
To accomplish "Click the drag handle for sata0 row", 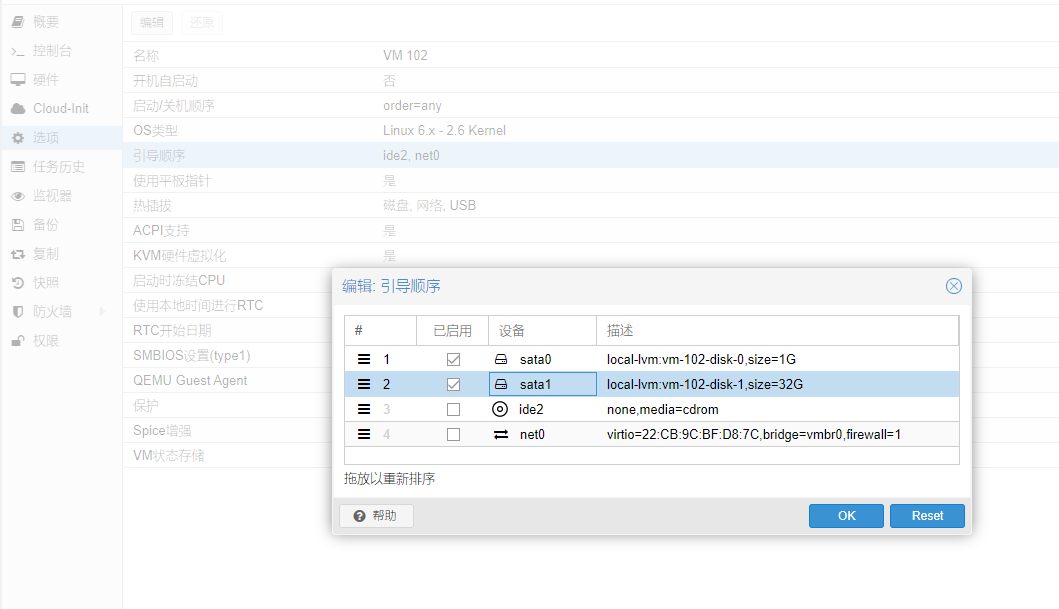I will click(x=364, y=359).
